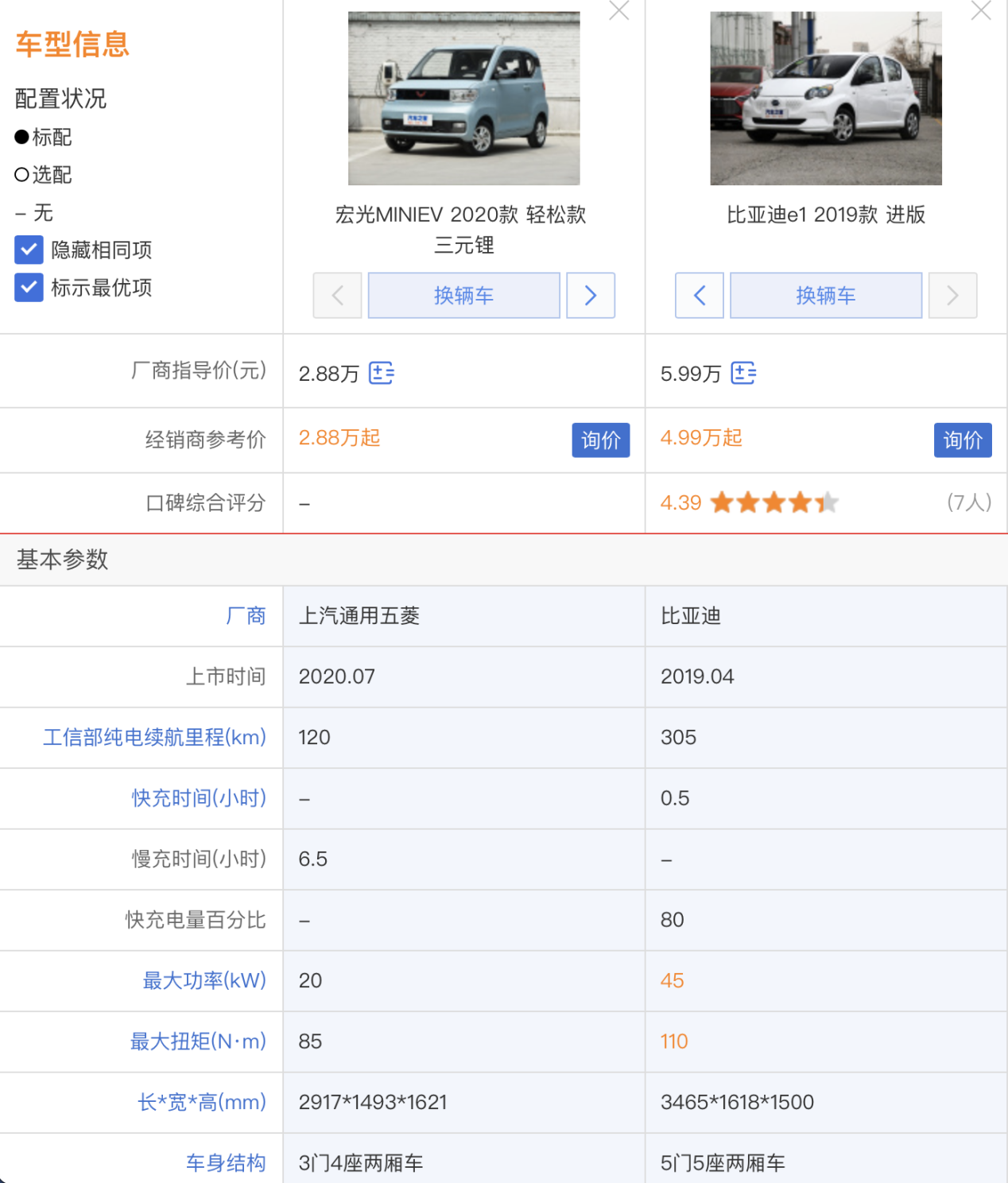Click the 车型信息 heading
This screenshot has height=1183, width=1008.
(72, 44)
